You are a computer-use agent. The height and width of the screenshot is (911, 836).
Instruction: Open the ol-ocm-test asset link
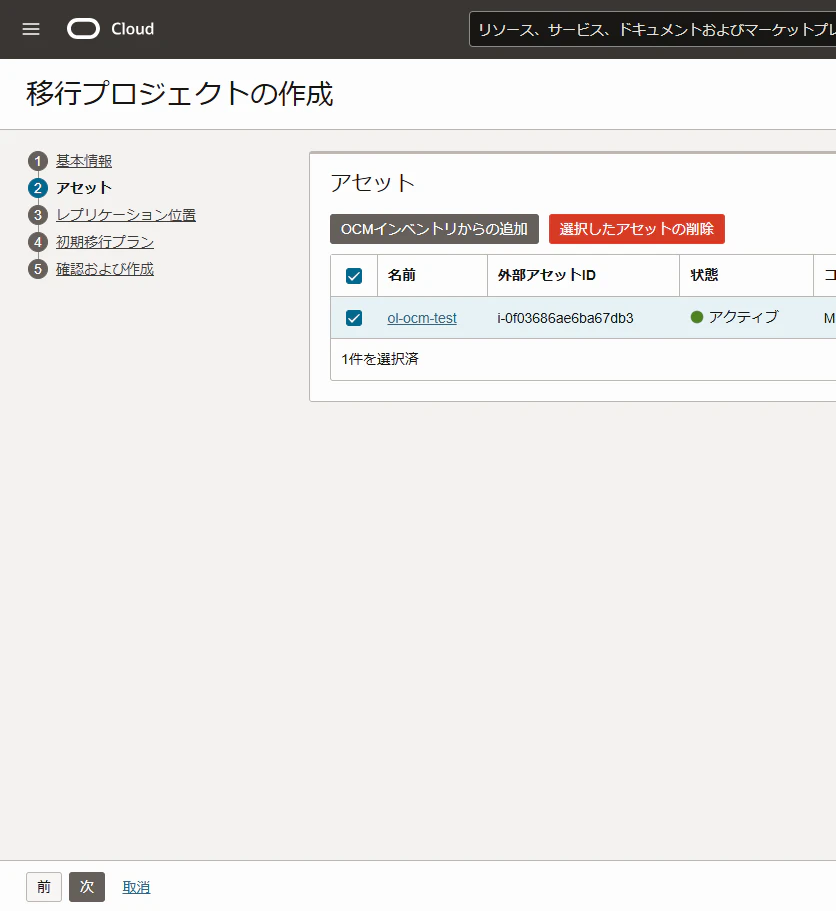click(x=422, y=318)
